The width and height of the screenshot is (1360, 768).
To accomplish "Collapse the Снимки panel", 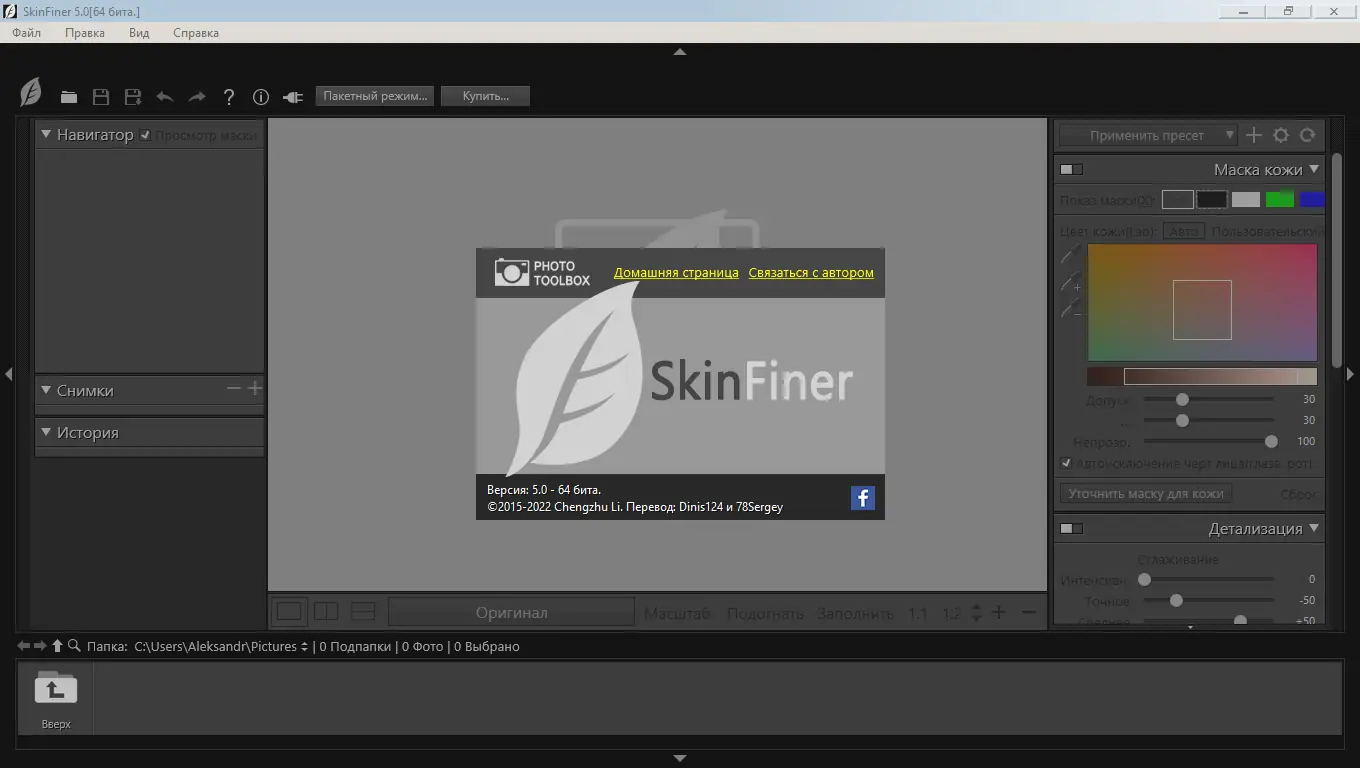I will point(46,390).
